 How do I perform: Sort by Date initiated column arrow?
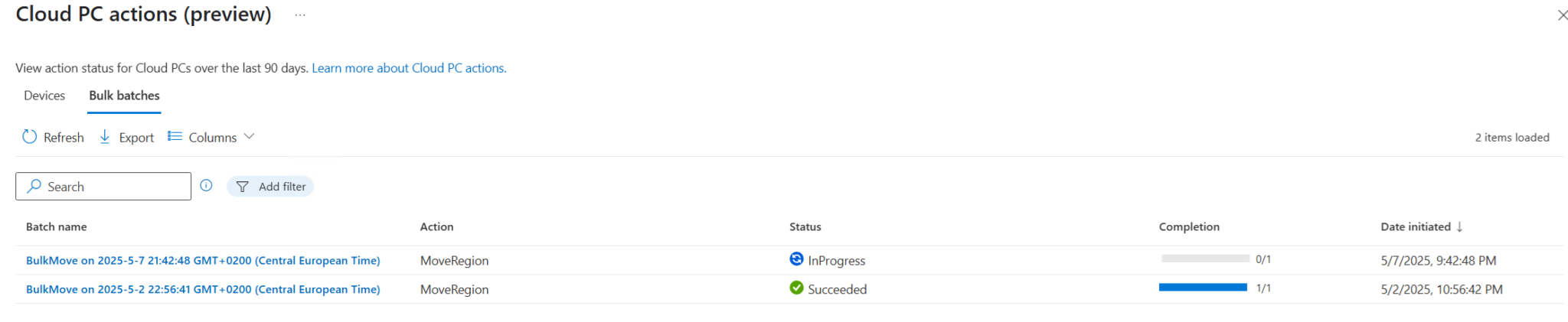pos(1459,226)
